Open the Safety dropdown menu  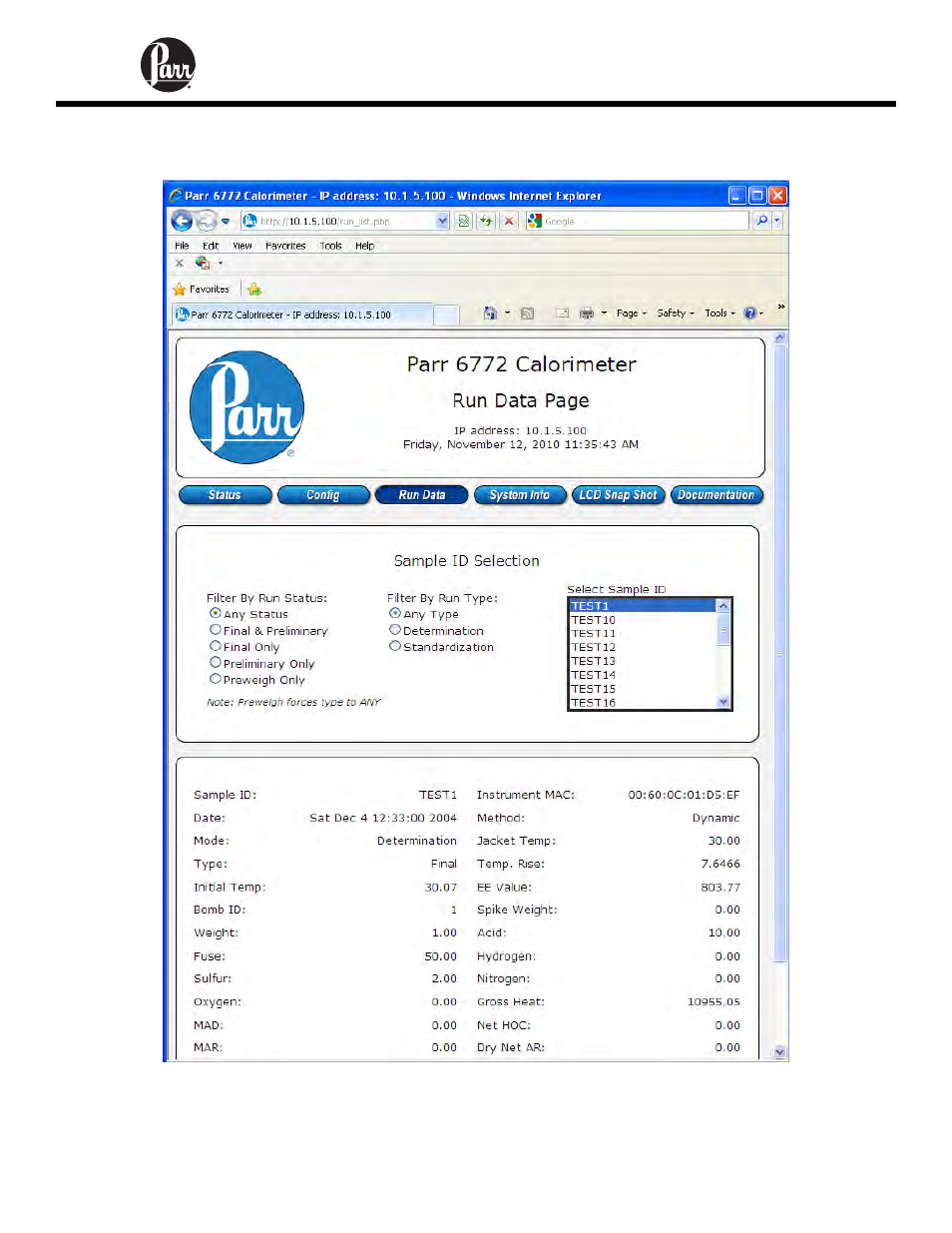(x=676, y=313)
